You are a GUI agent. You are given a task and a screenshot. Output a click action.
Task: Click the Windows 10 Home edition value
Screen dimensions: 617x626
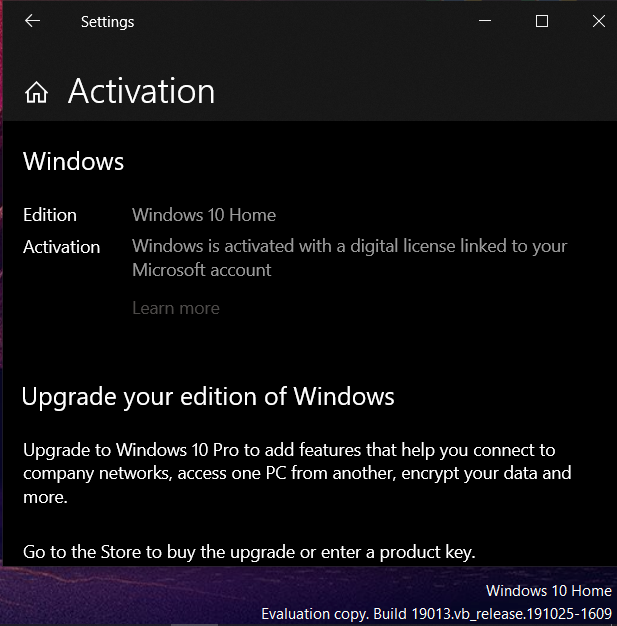point(204,215)
